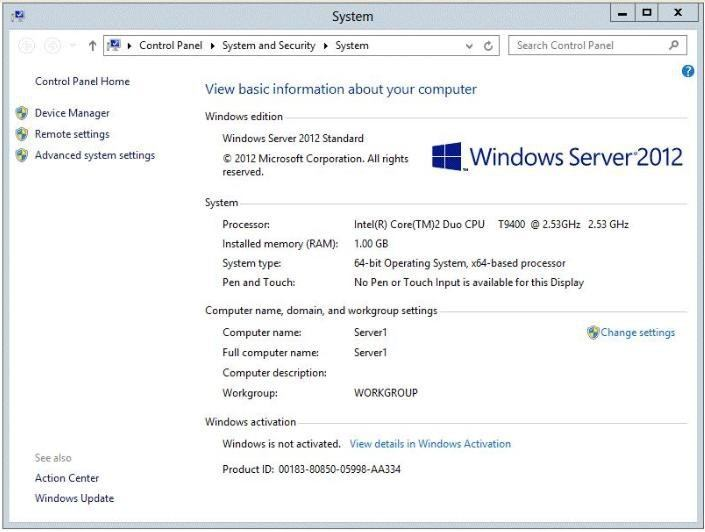Image resolution: width=705 pixels, height=532 pixels.
Task: Open Advanced system settings
Action: (94, 155)
